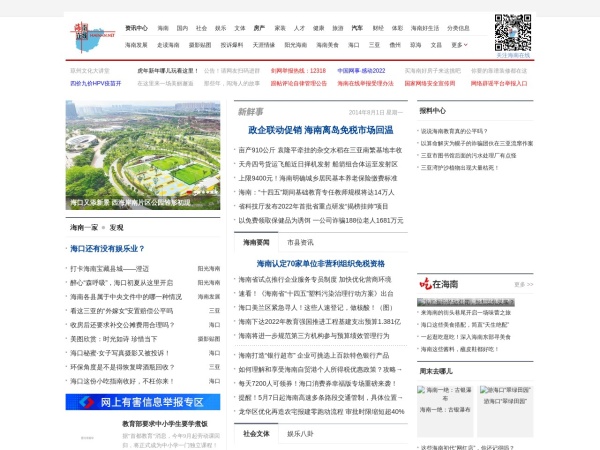The height and width of the screenshot is (450, 600).
Task: Open 分类信息 navigation item
Action: pos(458,28)
